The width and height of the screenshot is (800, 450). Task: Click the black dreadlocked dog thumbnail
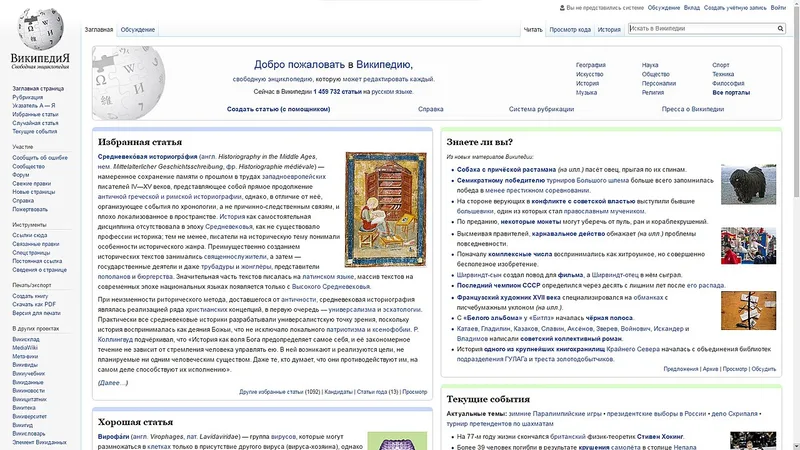tap(748, 184)
